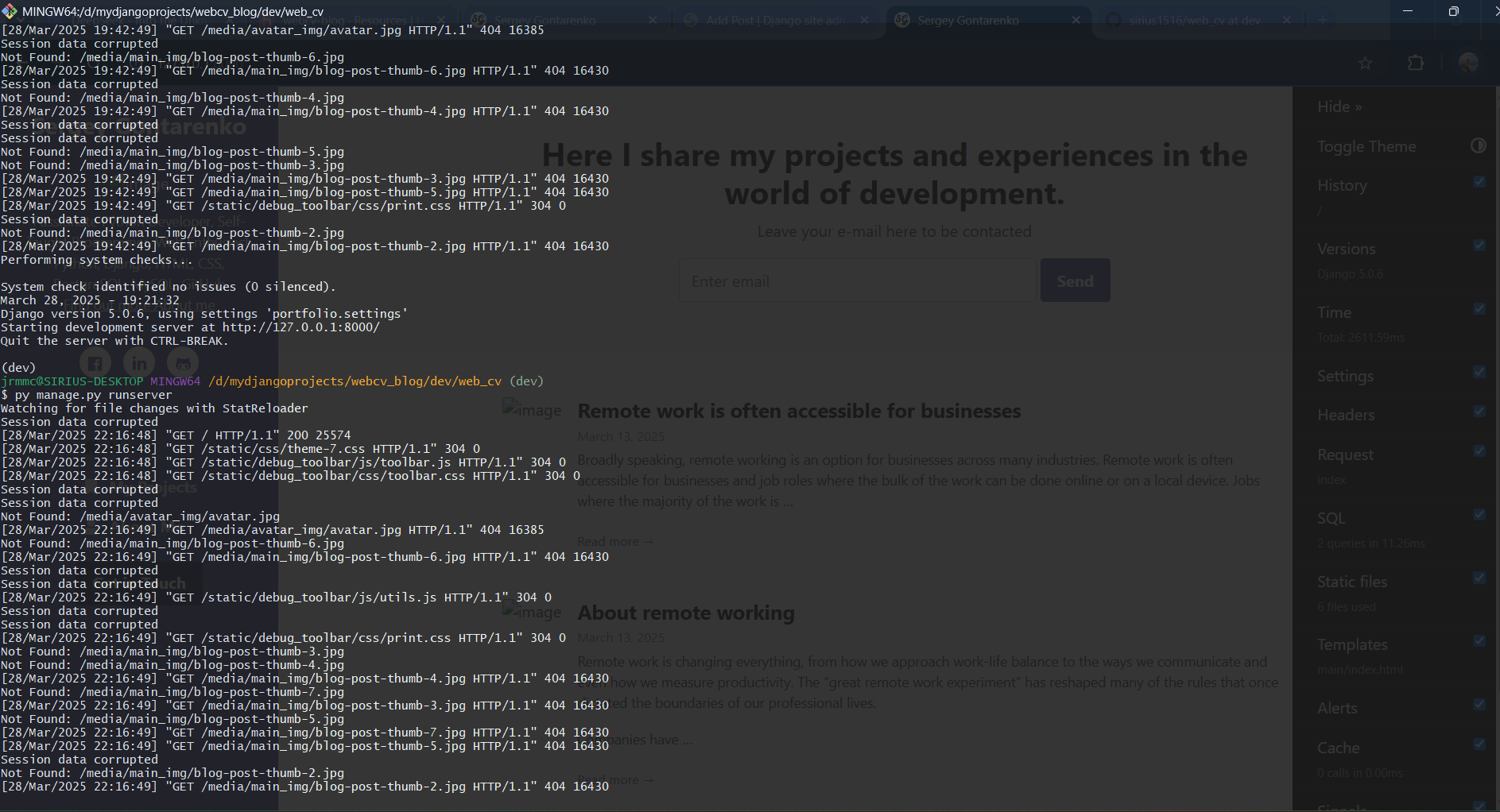1500x812 pixels.
Task: Uncheck the Request panel checkbox
Action: pos(1479,450)
